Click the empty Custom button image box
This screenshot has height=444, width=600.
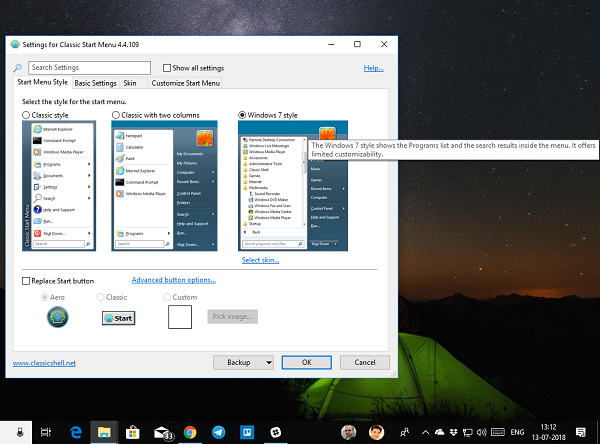point(180,317)
